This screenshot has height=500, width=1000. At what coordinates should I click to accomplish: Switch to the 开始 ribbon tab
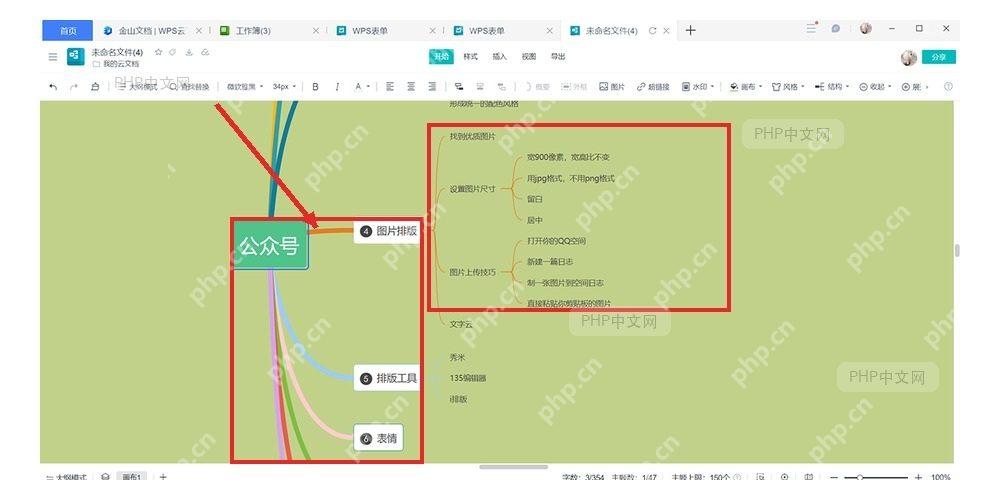coord(441,57)
